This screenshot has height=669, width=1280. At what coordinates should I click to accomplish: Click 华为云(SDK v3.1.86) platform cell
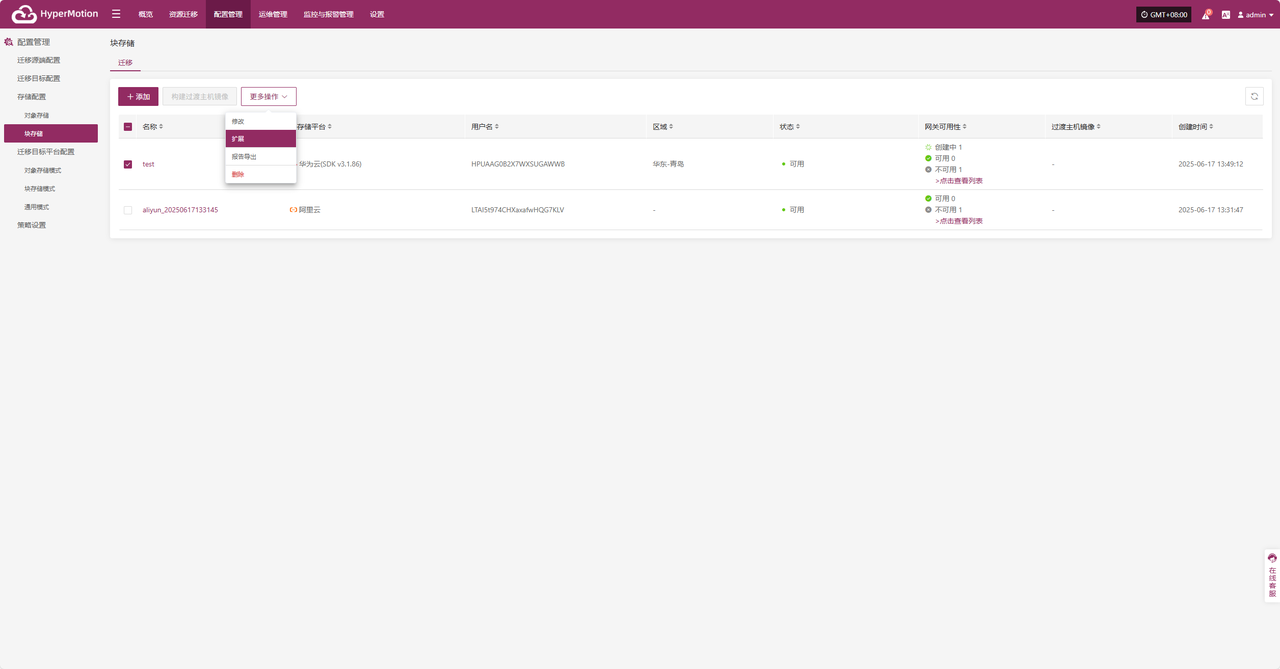(x=329, y=164)
